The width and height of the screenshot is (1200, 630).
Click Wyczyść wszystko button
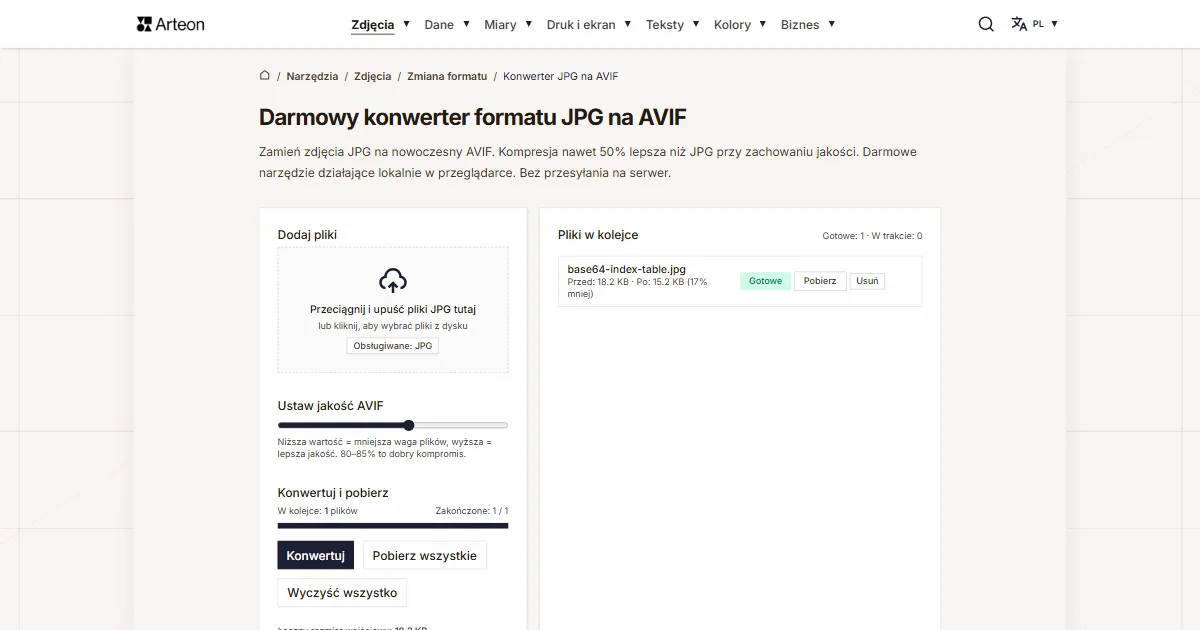(x=342, y=592)
